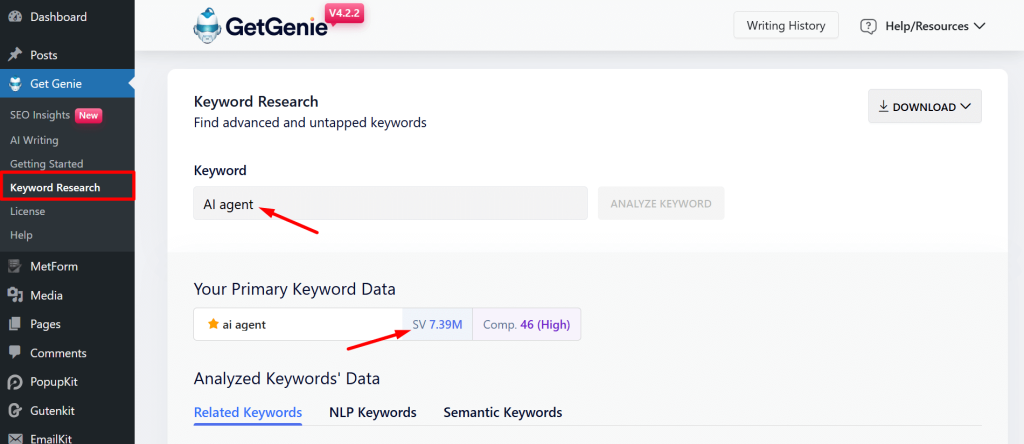
Task: Expand the Help/Resources dropdown chevron
Action: [979, 26]
